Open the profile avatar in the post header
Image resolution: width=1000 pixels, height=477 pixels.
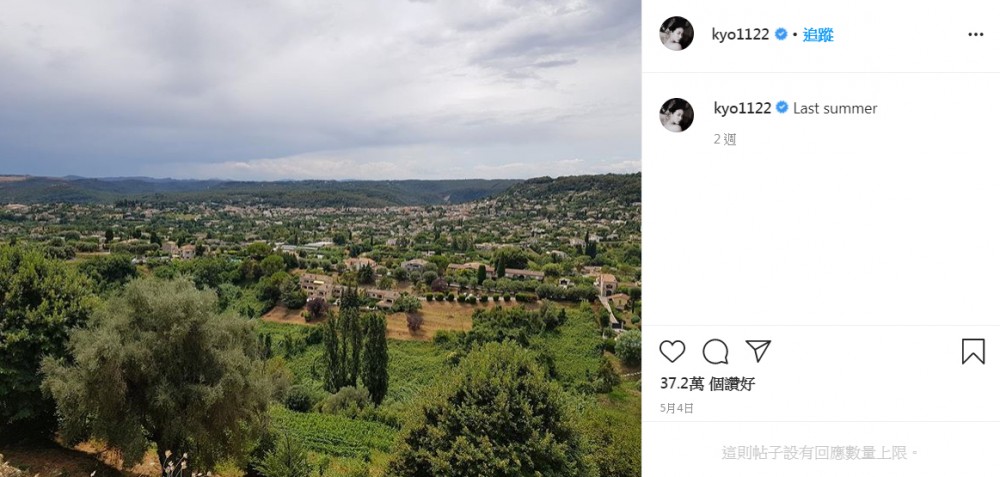(x=676, y=34)
